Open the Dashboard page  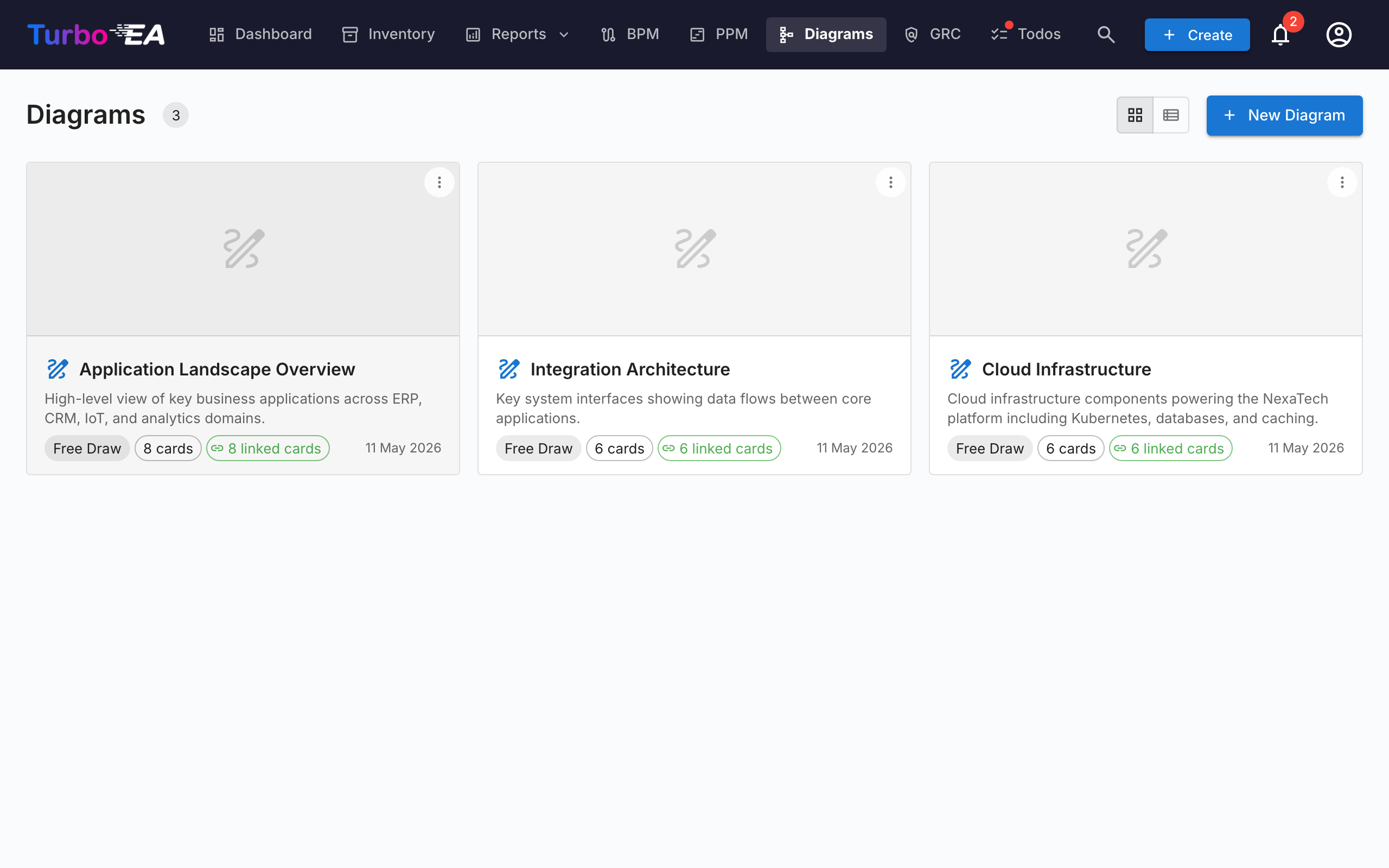[260, 34]
